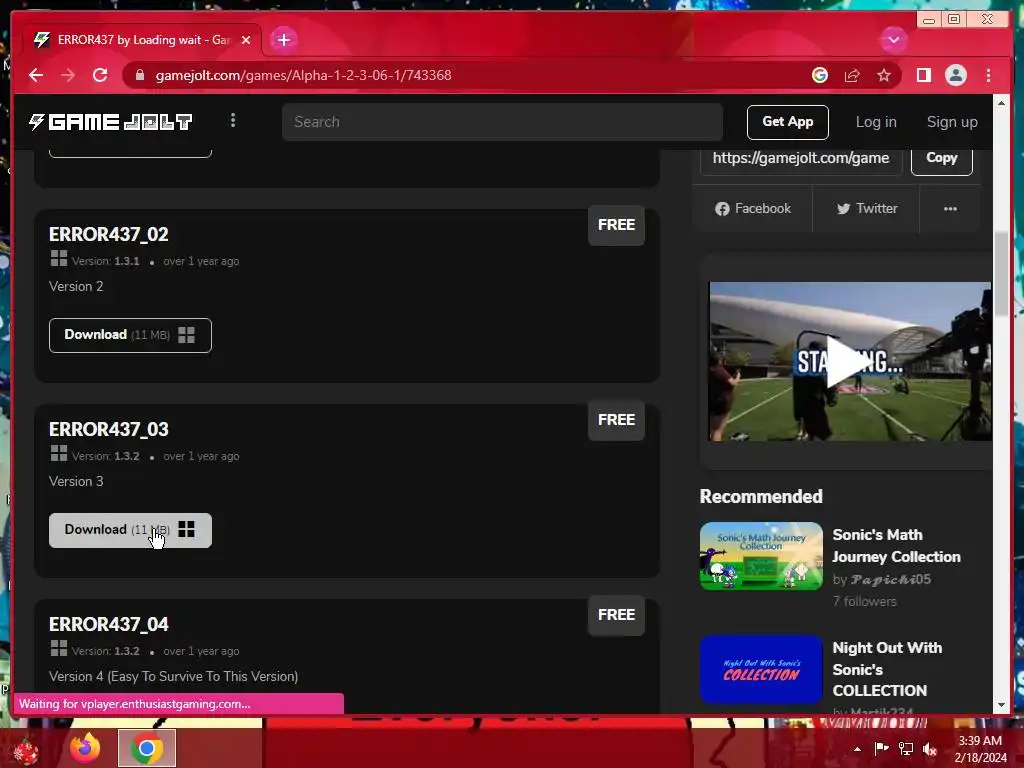Open Night Out With Sonic's COLLECTION thumbnail
The height and width of the screenshot is (768, 1024).
(x=761, y=669)
